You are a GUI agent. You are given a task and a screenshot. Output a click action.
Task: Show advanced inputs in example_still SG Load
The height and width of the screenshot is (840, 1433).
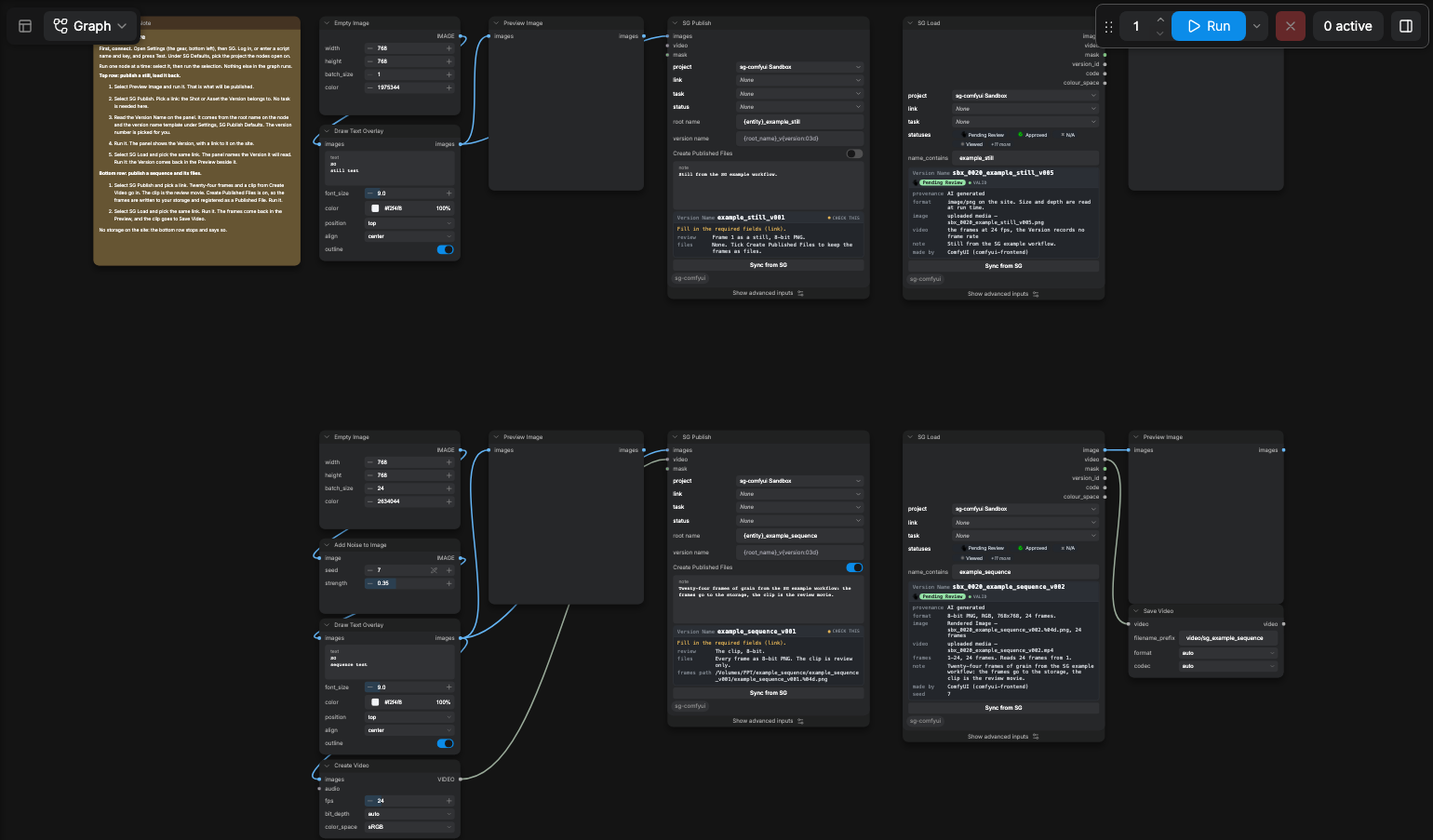tap(1003, 294)
